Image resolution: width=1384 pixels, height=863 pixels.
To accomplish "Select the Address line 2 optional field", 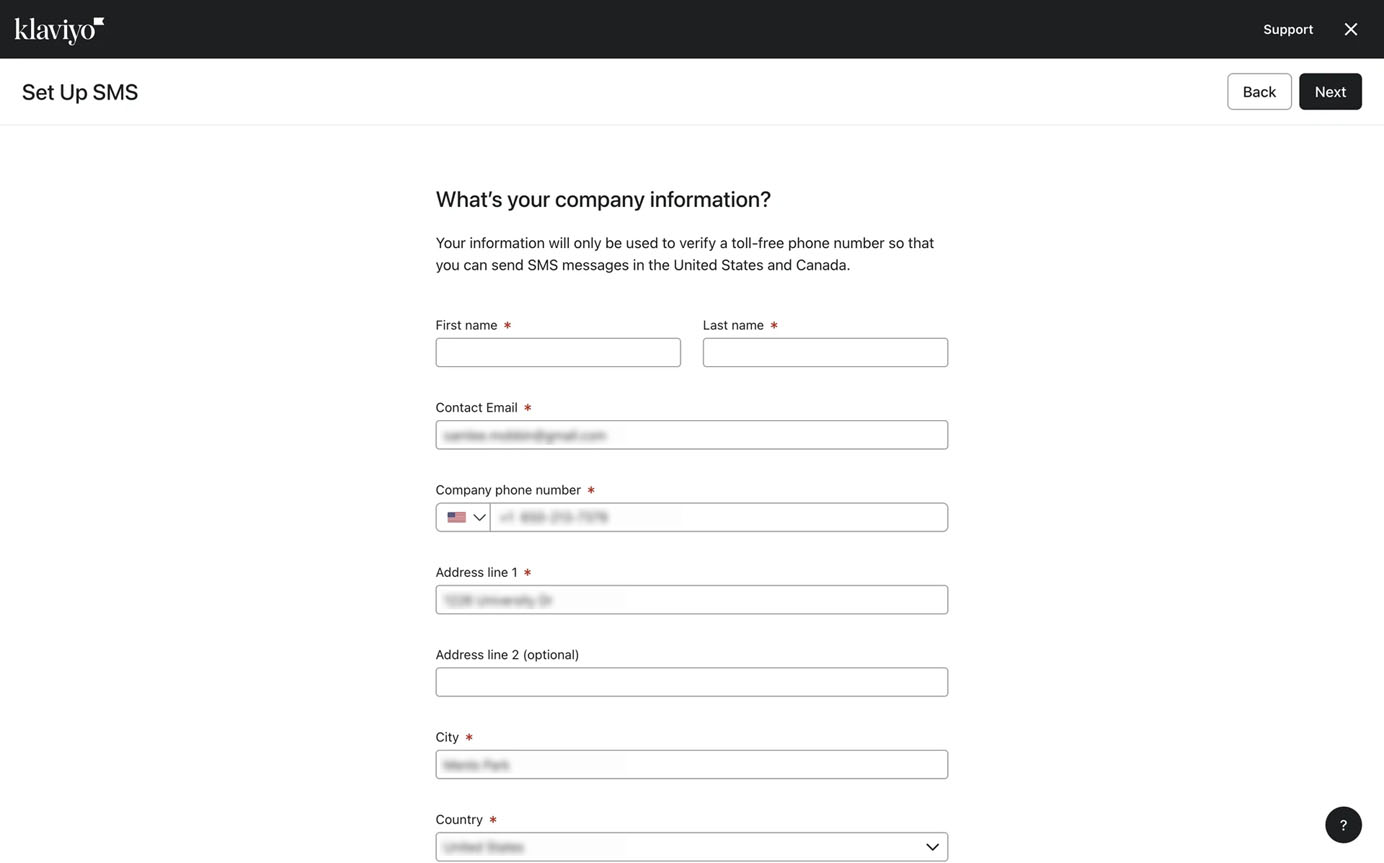I will pos(691,681).
